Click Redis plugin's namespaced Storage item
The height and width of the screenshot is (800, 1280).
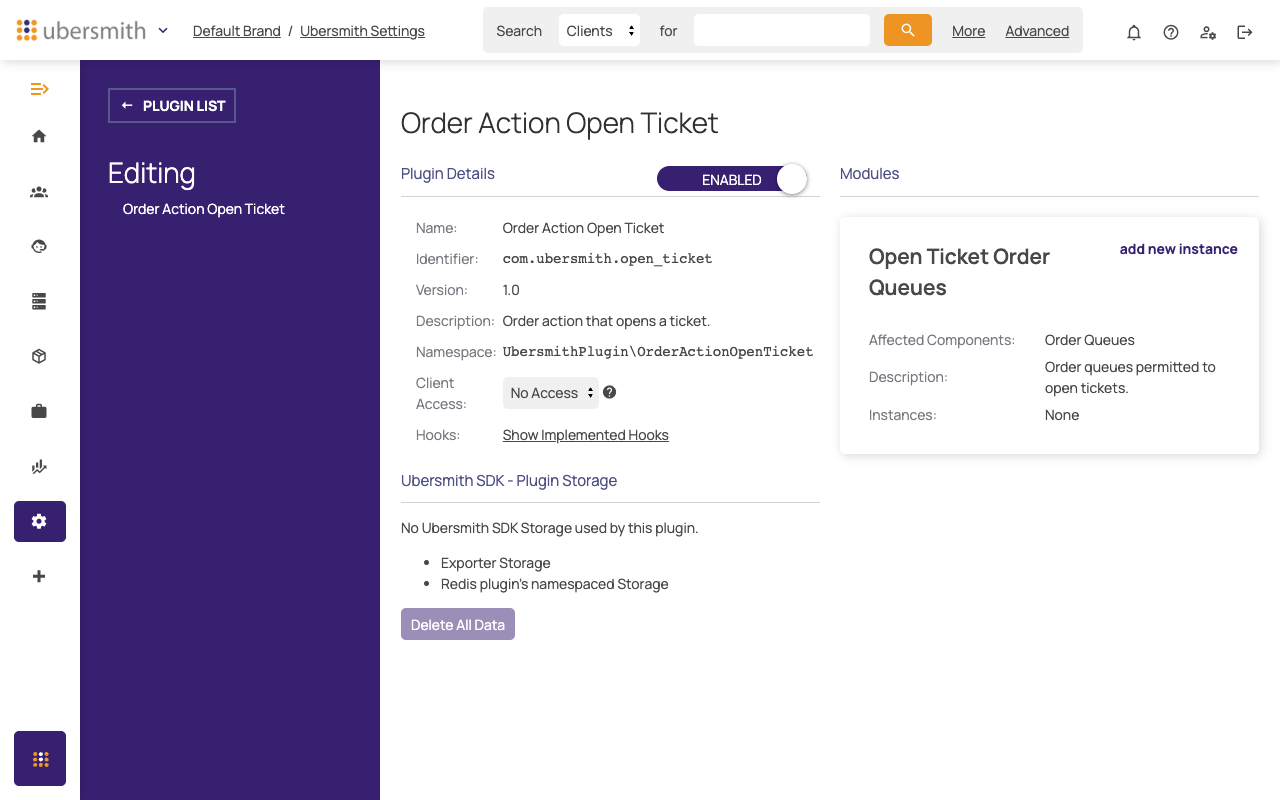pos(555,584)
